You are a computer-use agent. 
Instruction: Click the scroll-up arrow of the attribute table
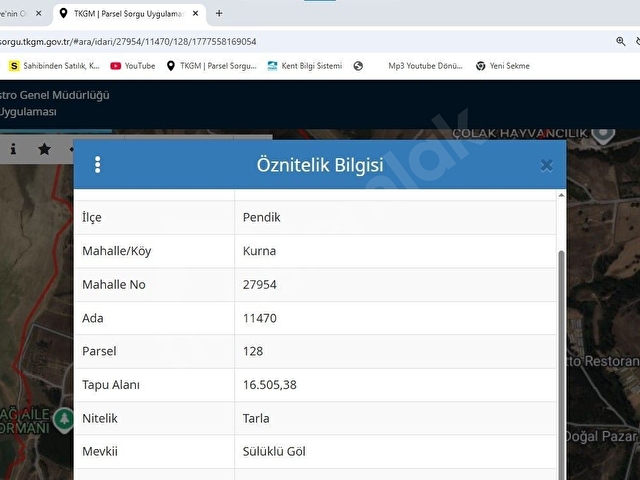[561, 195]
